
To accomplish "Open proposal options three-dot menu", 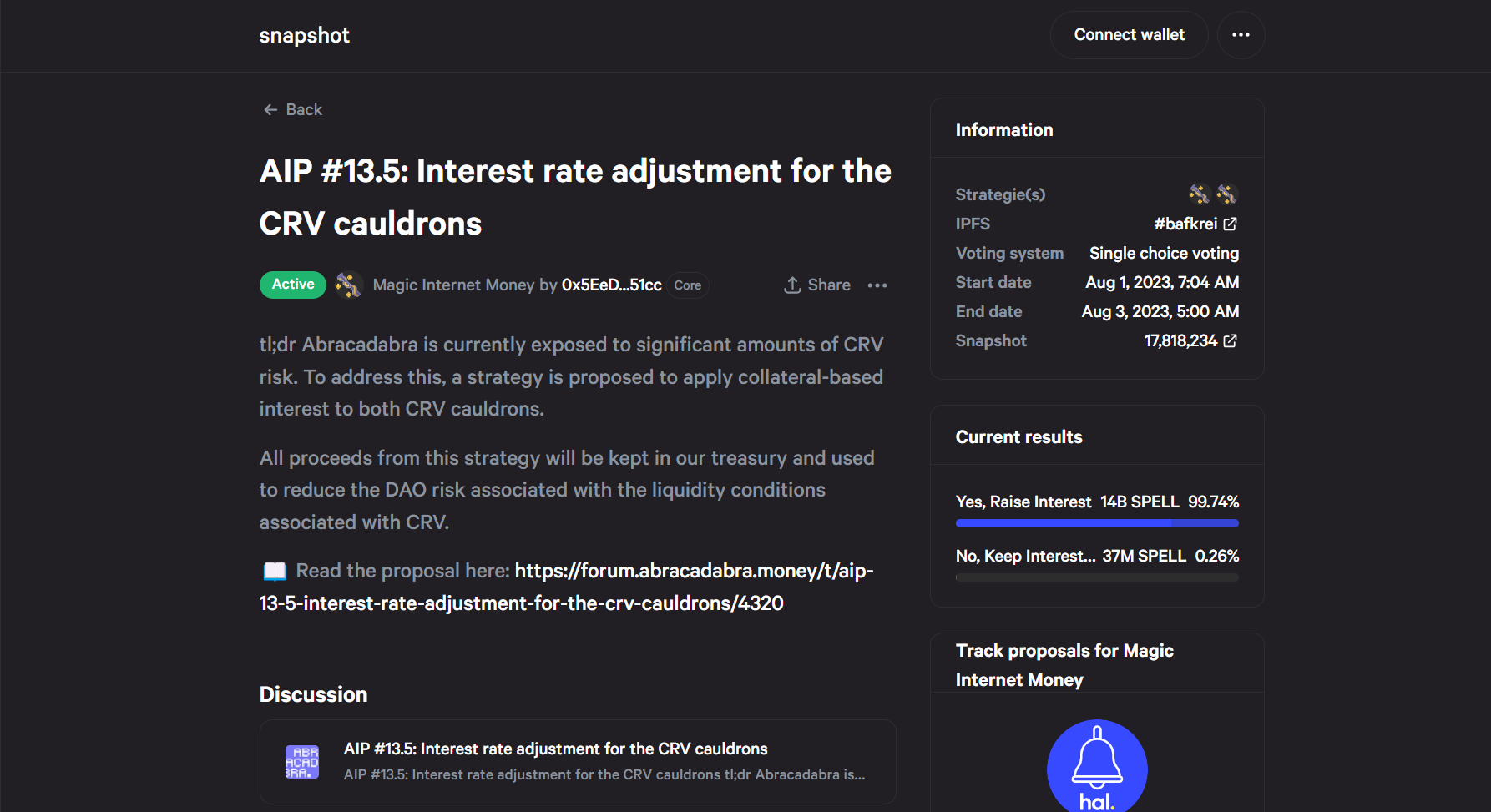I will [x=877, y=285].
